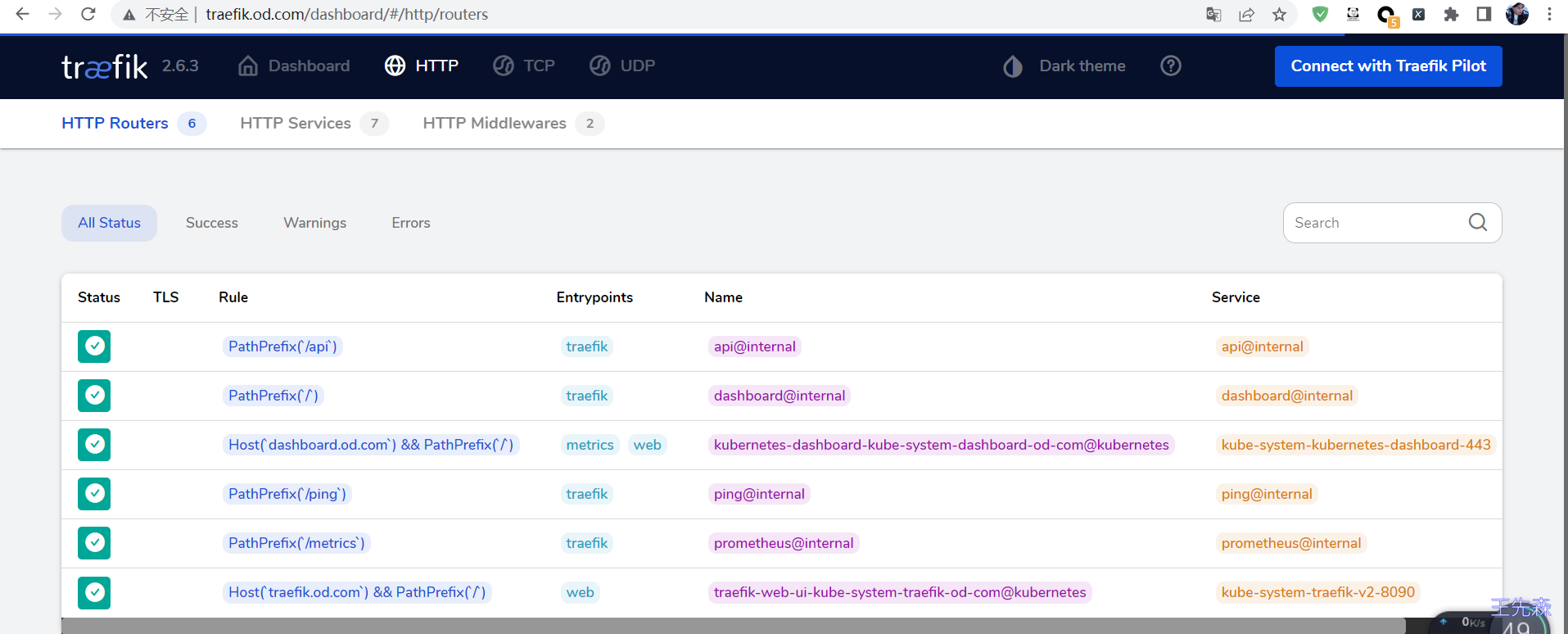1568x634 pixels.
Task: Open the browser profile avatar
Action: 1516,14
